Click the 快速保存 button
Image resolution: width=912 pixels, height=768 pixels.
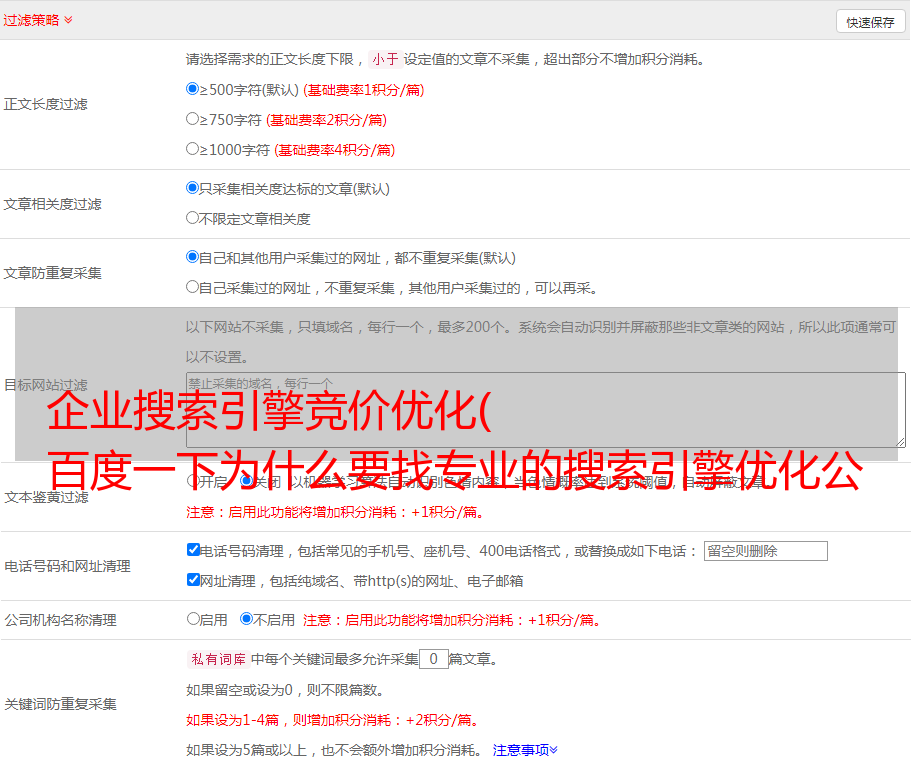pyautogui.click(x=870, y=22)
